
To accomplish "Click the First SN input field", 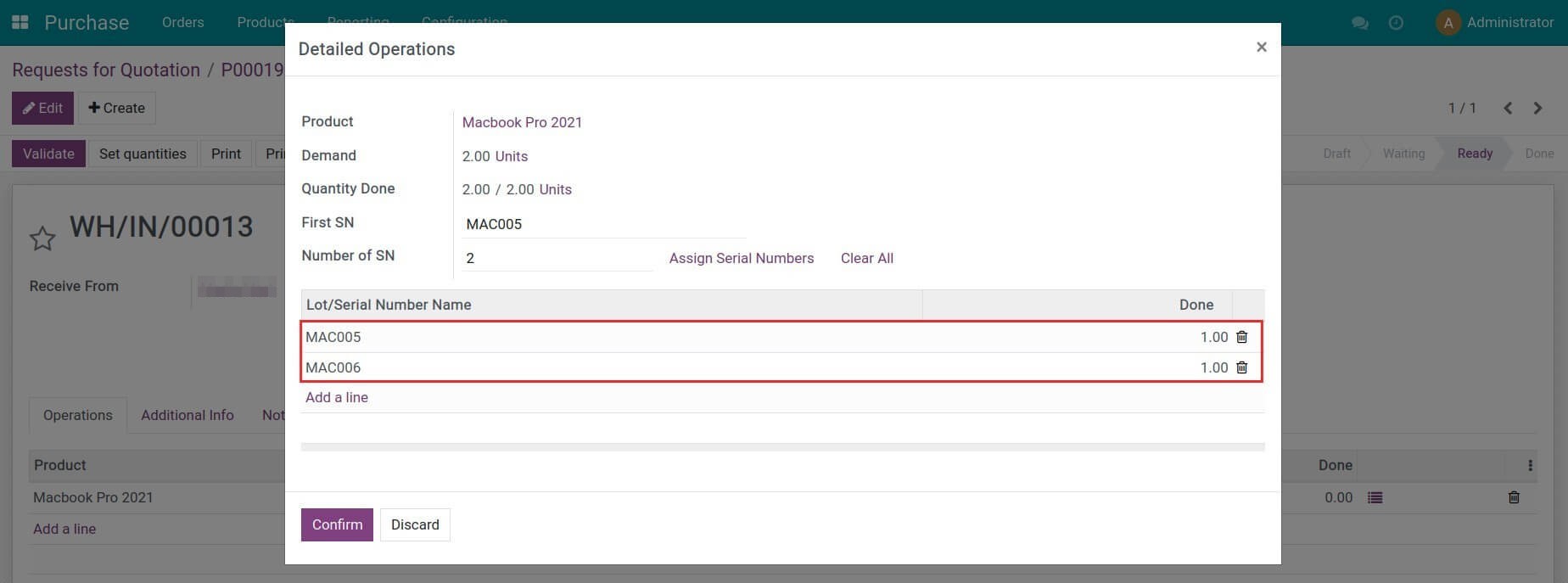I will (602, 224).
